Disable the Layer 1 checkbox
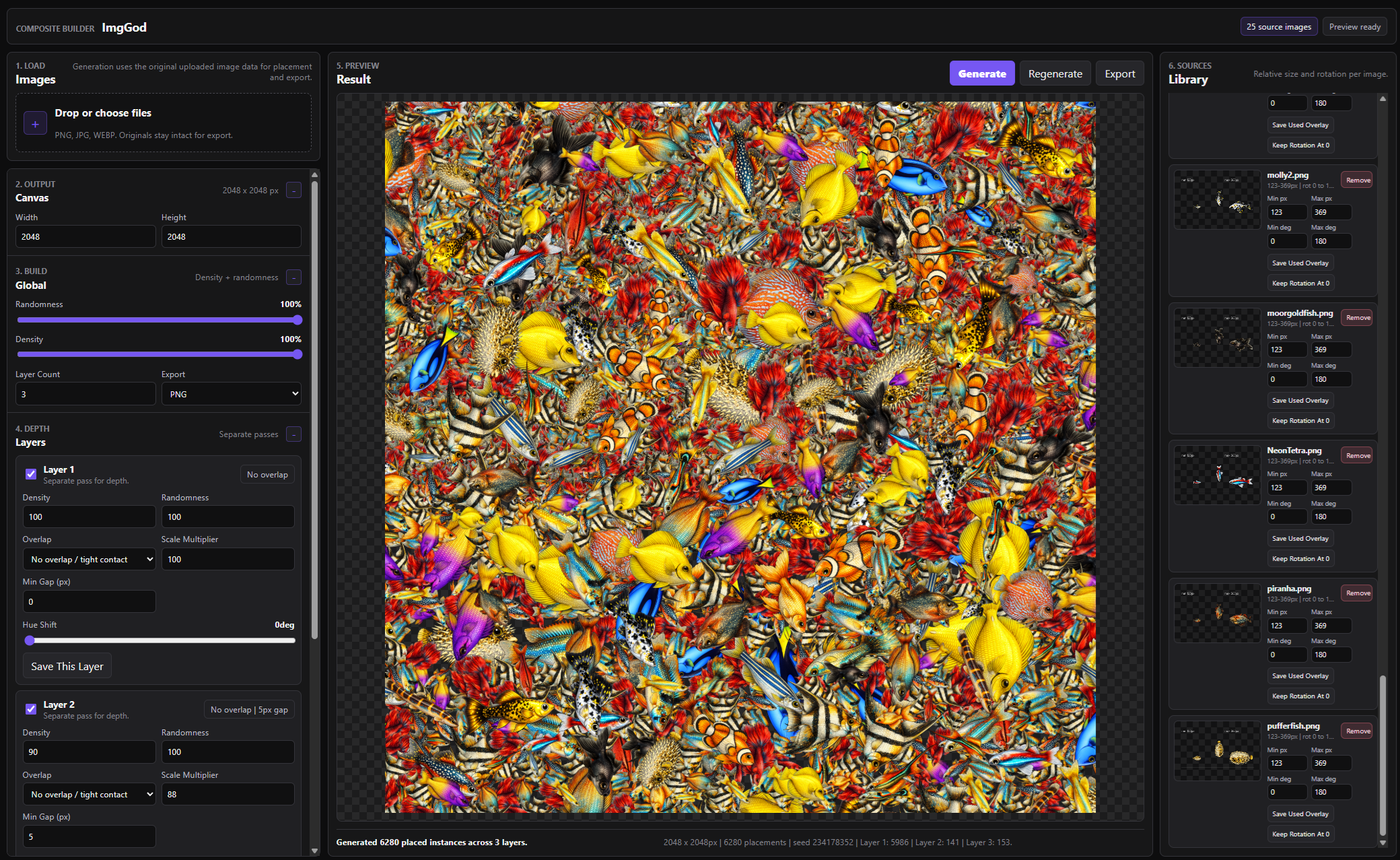Viewport: 1400px width, 860px height. coord(31,474)
